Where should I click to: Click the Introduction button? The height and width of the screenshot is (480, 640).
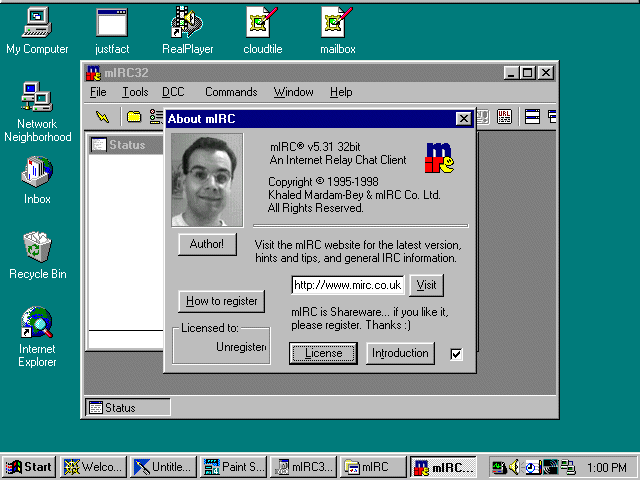click(x=400, y=353)
